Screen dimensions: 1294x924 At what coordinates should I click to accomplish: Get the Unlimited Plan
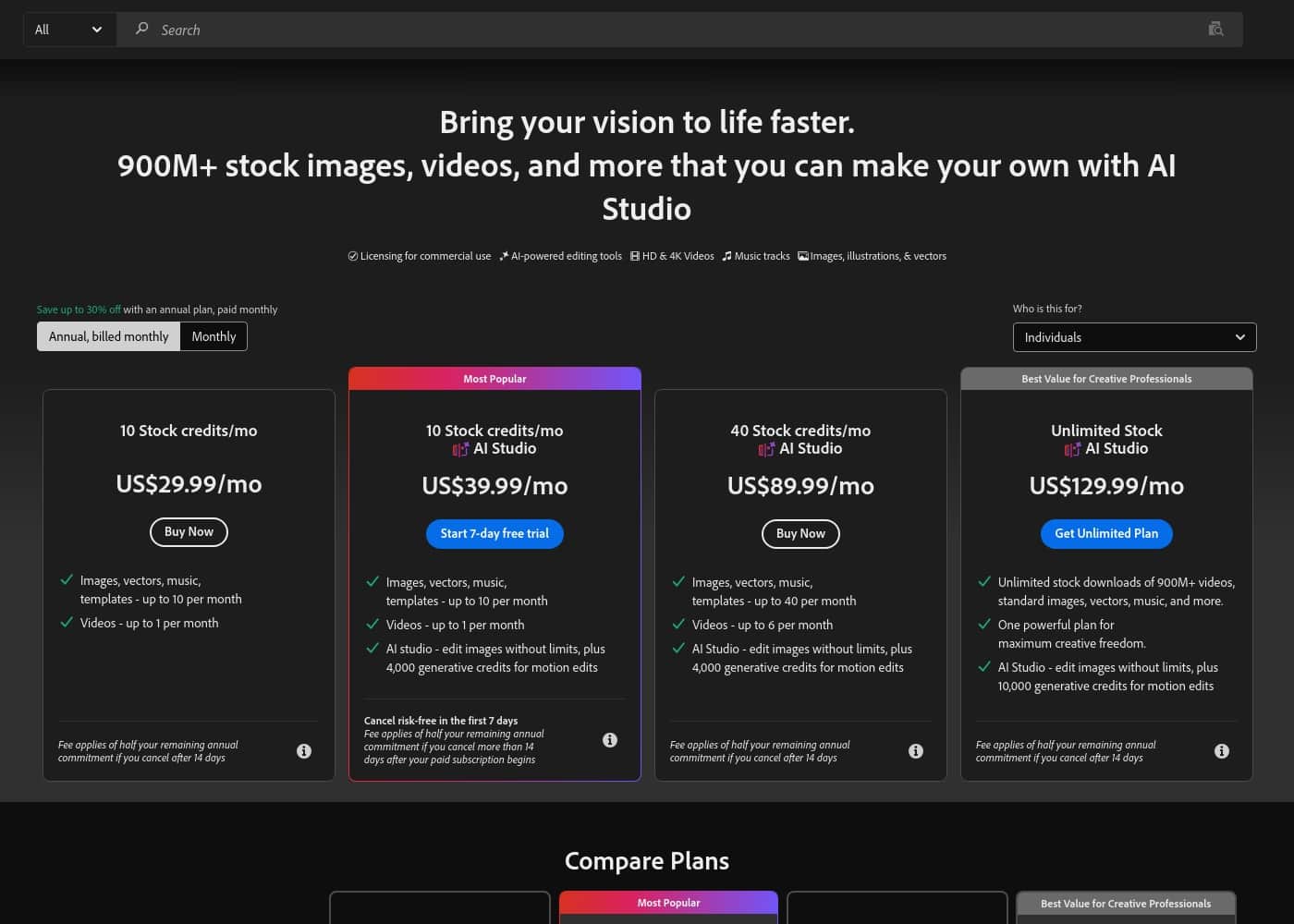(x=1106, y=534)
